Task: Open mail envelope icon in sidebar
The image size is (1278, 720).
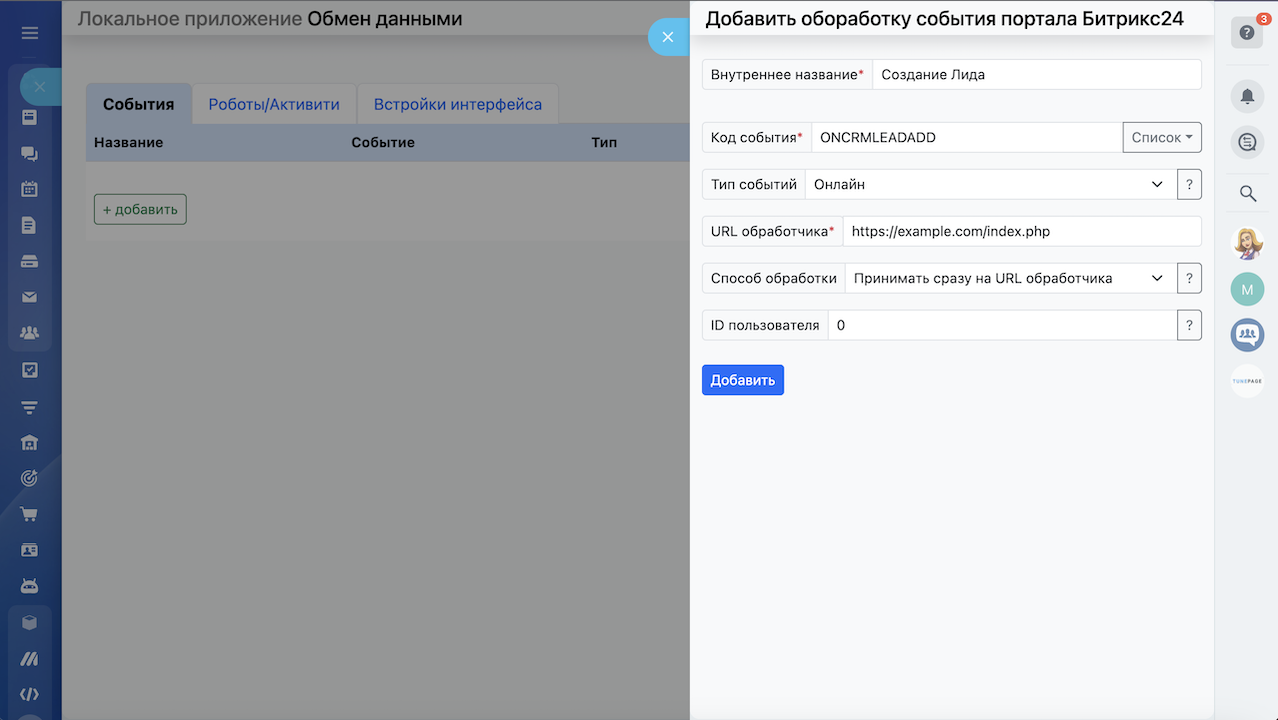Action: click(x=30, y=297)
